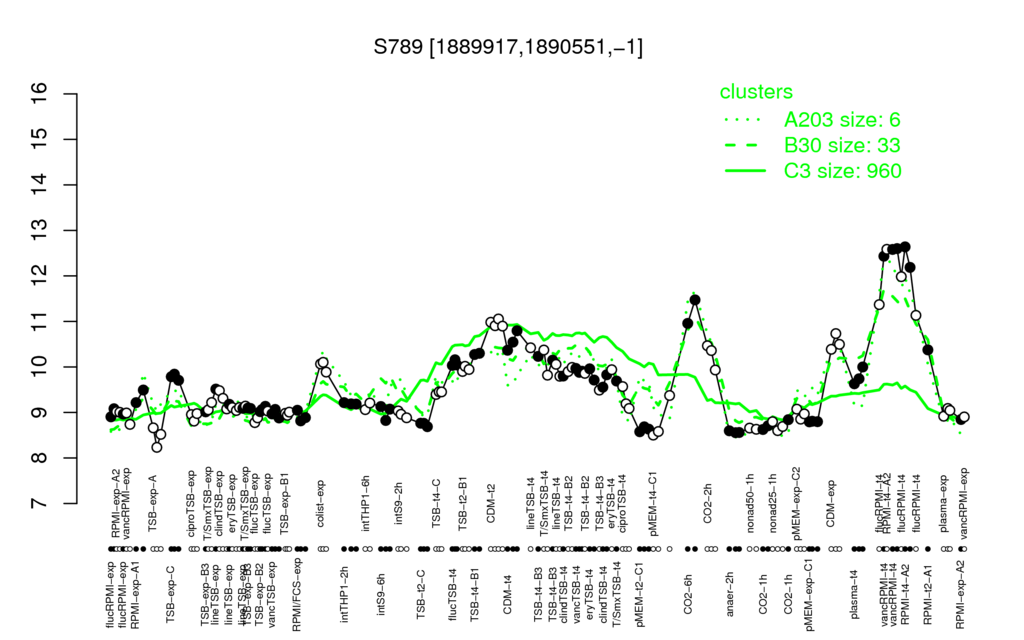This screenshot has height=640, width=1024.
Task: Click y-axis tick label '12'
Action: pos(39,276)
